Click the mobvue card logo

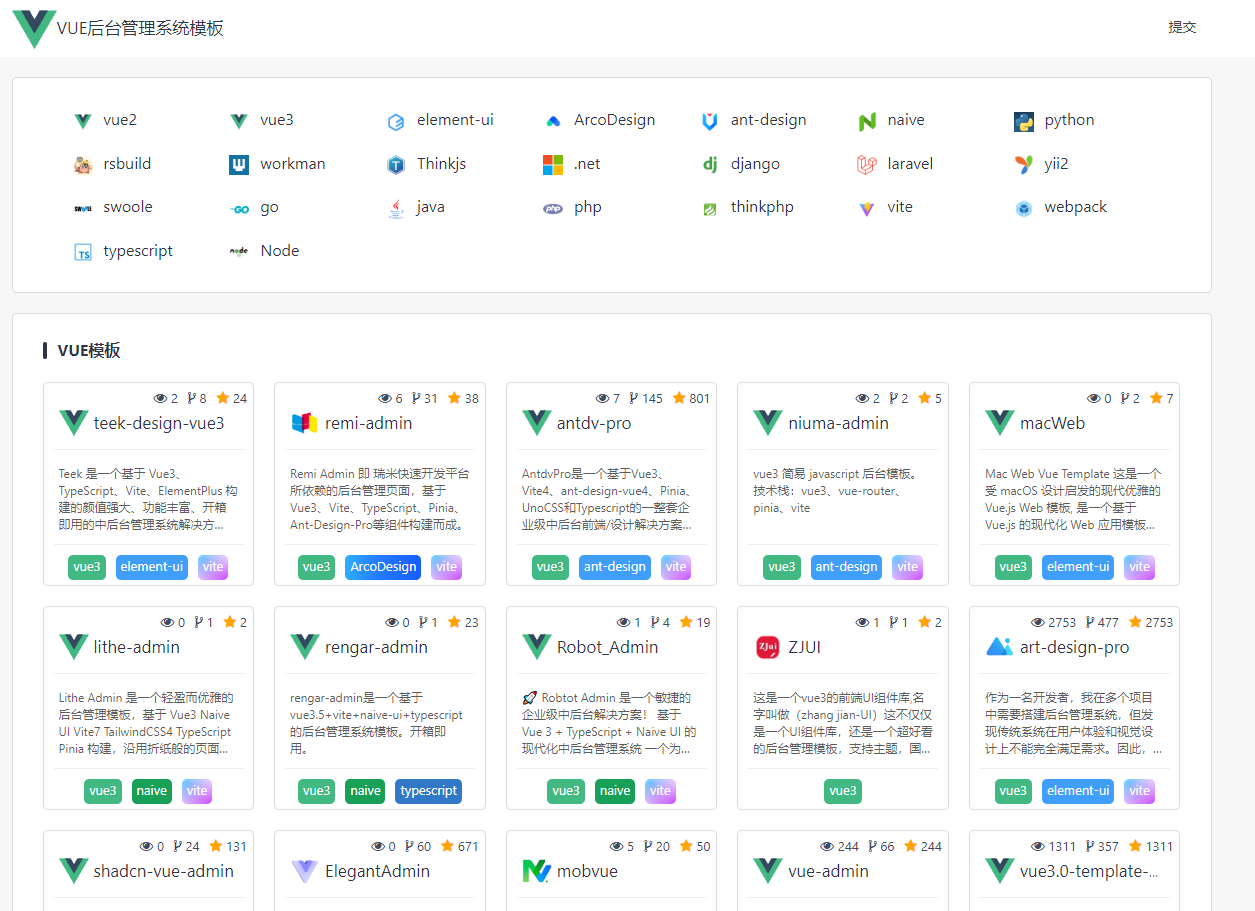pyautogui.click(x=536, y=871)
